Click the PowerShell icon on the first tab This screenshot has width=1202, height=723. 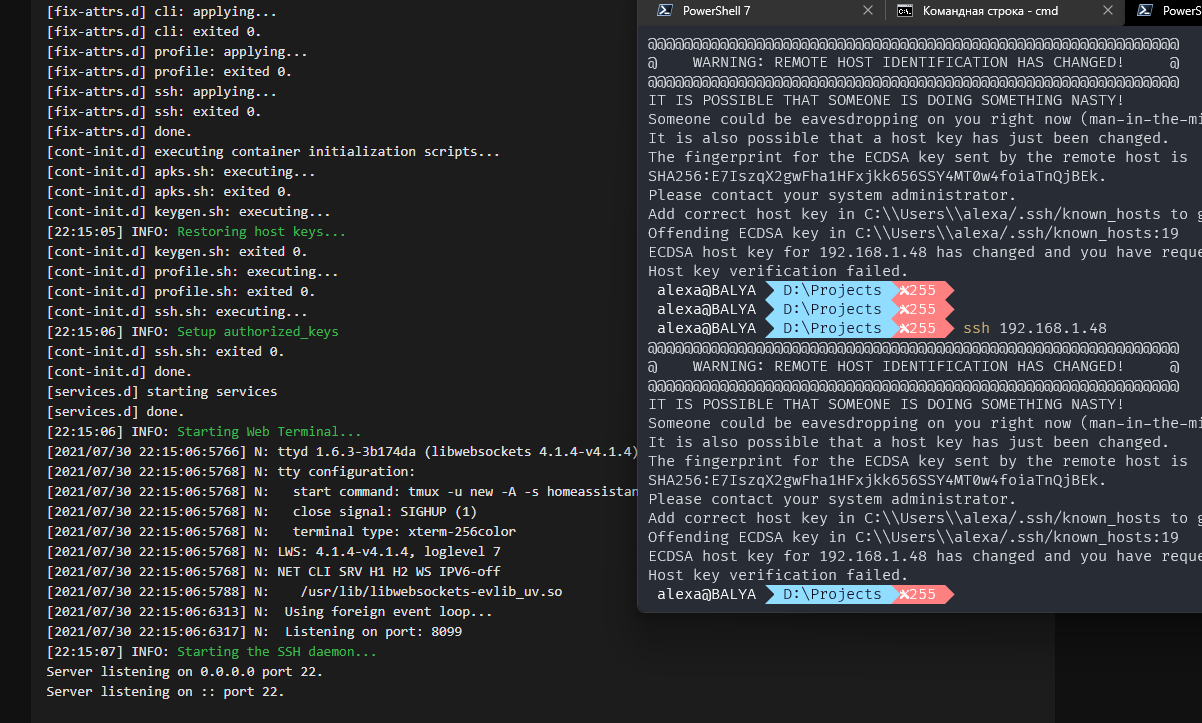point(663,11)
